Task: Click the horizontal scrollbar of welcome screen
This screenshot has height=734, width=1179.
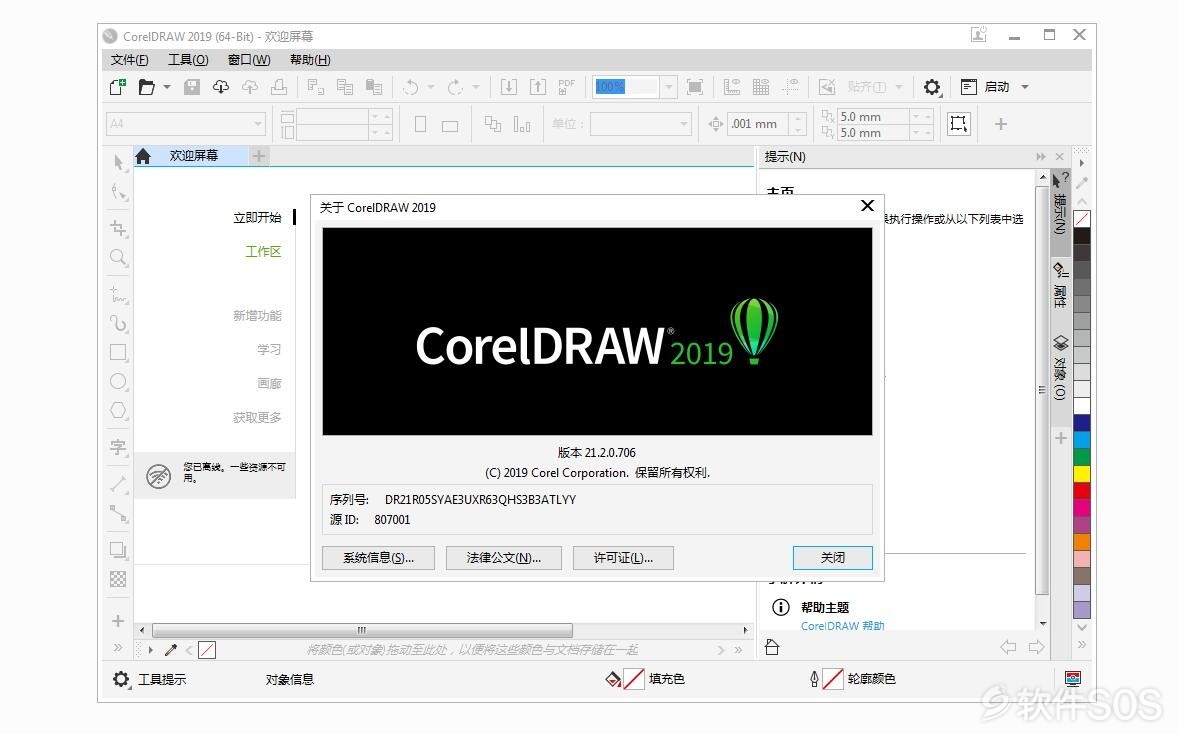Action: click(x=362, y=630)
